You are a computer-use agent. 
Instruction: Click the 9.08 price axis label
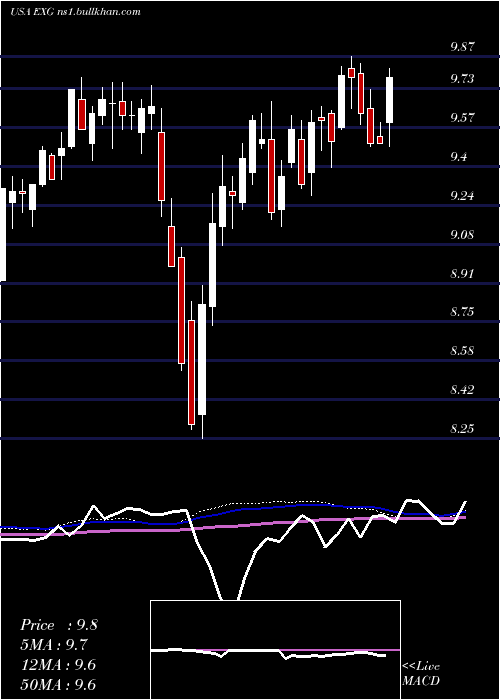pos(462,235)
